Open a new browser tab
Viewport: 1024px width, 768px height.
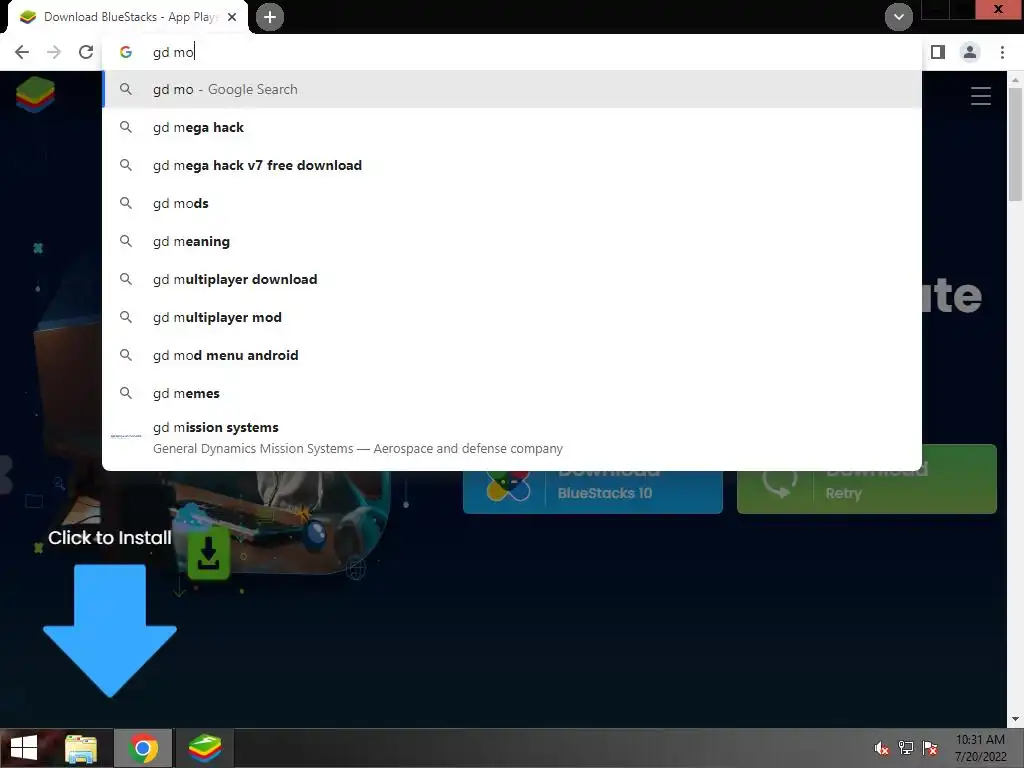[x=270, y=17]
